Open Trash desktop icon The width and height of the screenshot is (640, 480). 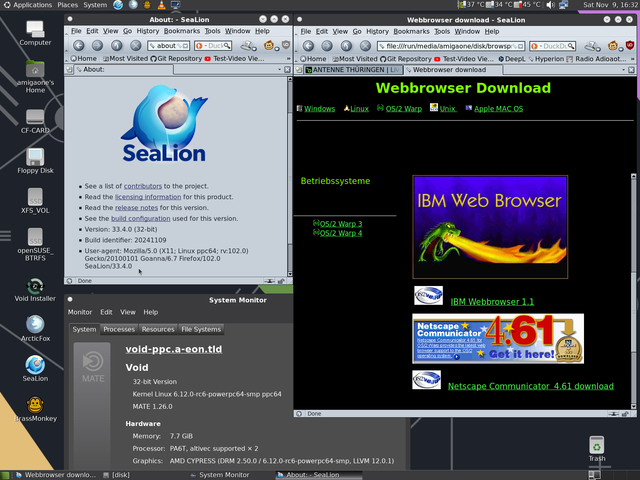tap(597, 449)
